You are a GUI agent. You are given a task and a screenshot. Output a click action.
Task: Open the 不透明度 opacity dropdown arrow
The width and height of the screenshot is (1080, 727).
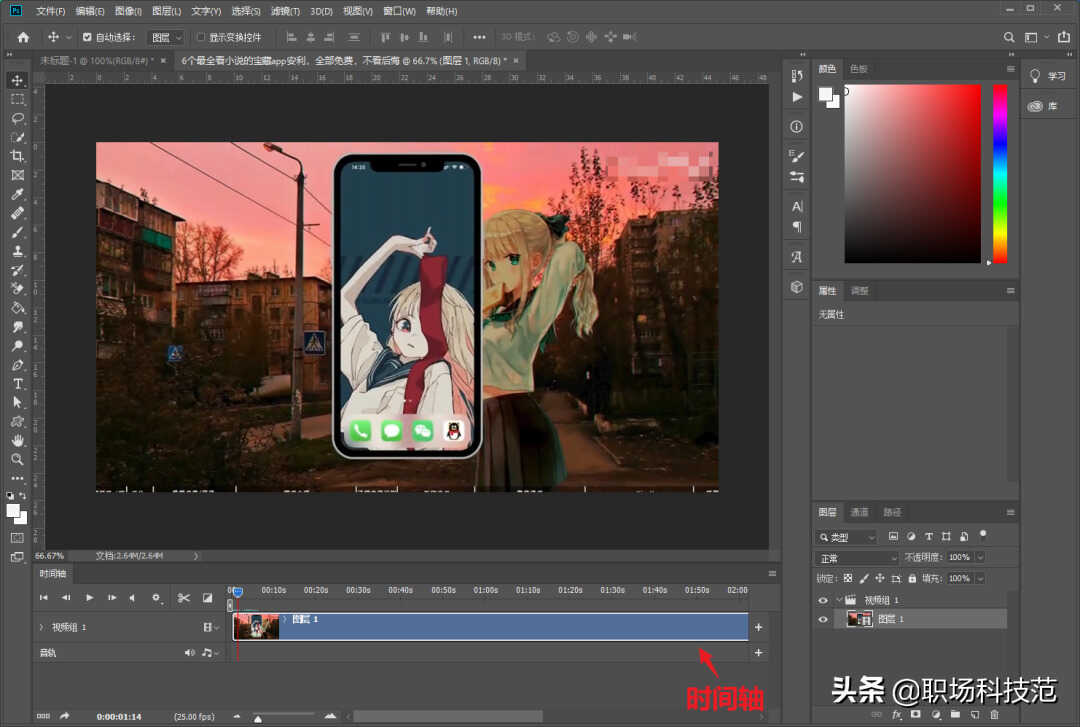(x=979, y=557)
